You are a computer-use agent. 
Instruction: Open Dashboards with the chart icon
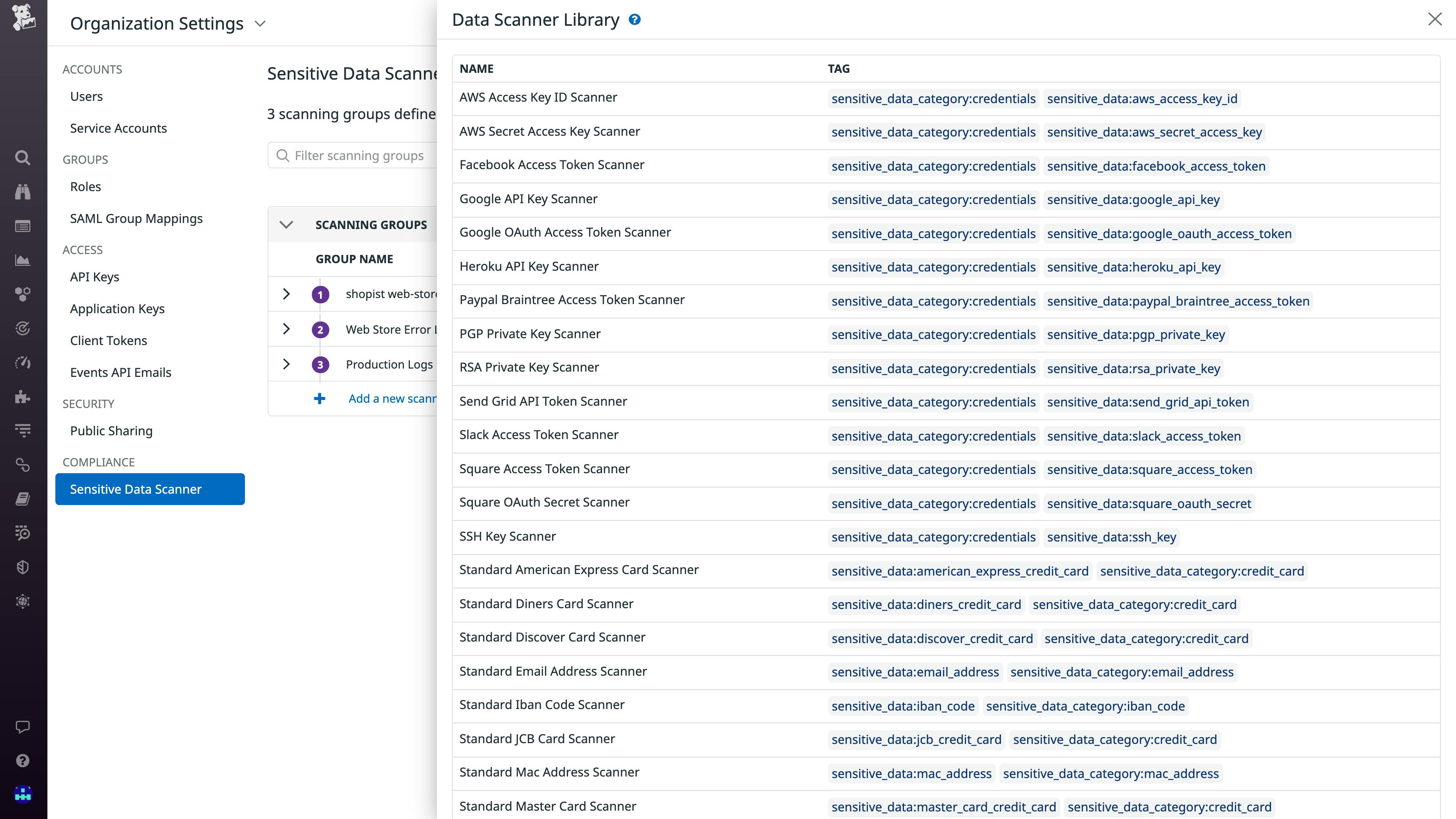click(23, 260)
